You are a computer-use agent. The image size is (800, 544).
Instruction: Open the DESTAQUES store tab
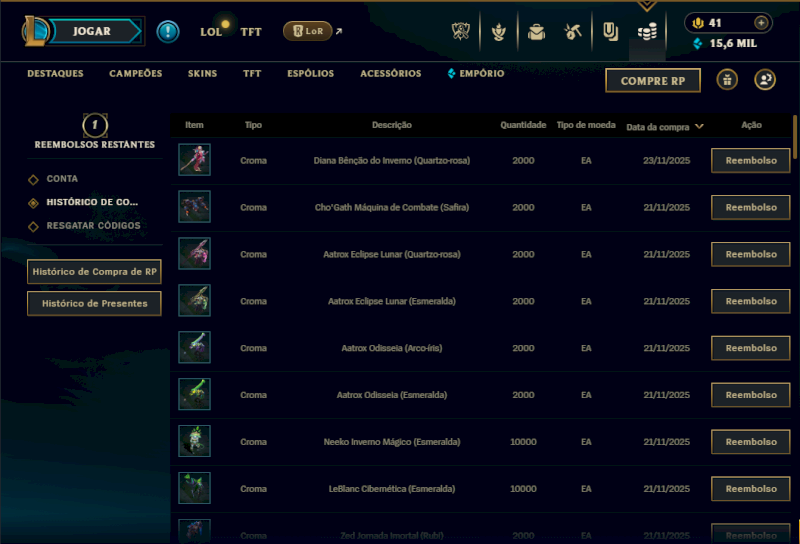click(x=55, y=73)
